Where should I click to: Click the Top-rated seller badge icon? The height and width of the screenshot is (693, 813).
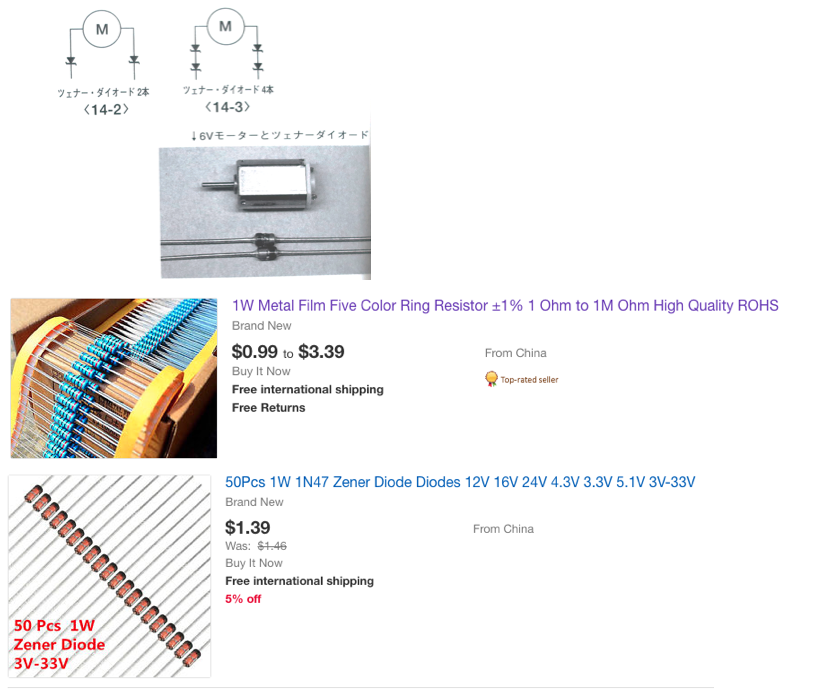(x=491, y=379)
